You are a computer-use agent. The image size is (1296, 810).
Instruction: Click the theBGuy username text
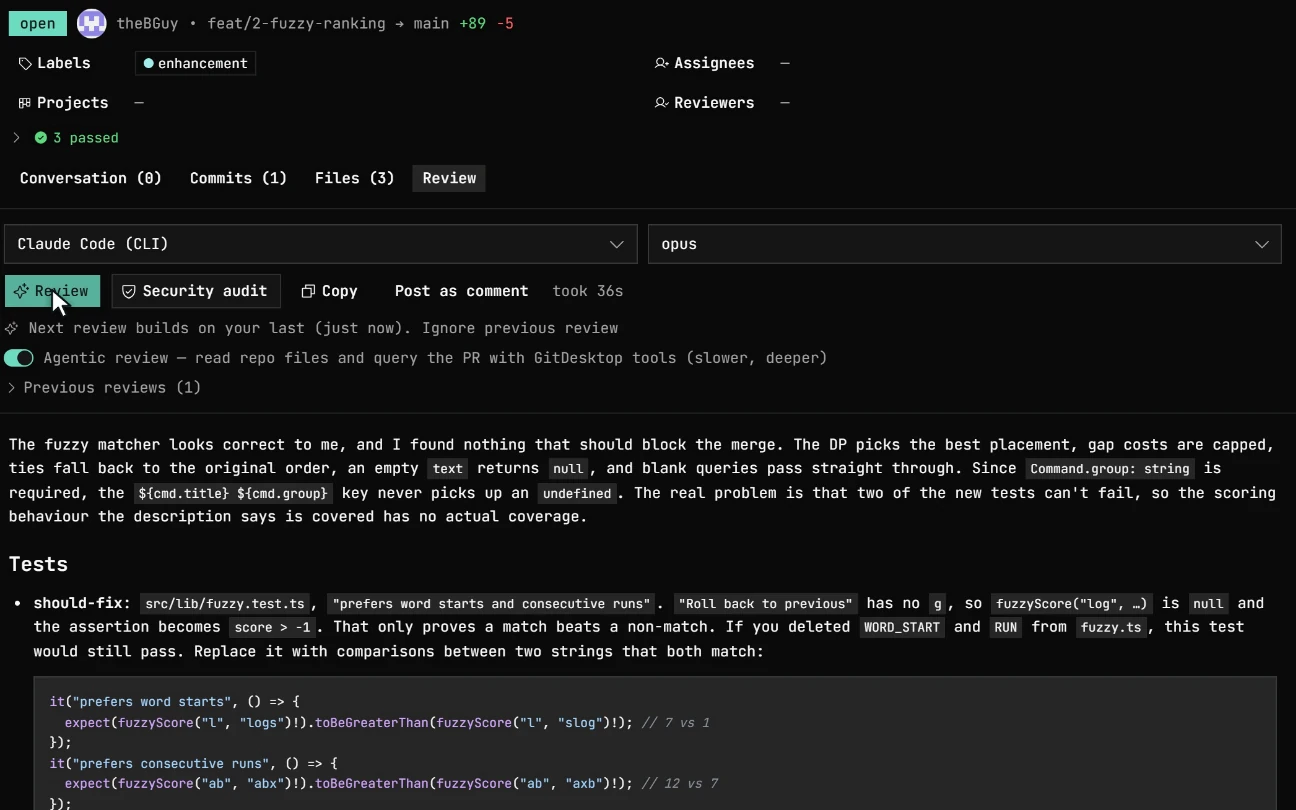(x=149, y=23)
